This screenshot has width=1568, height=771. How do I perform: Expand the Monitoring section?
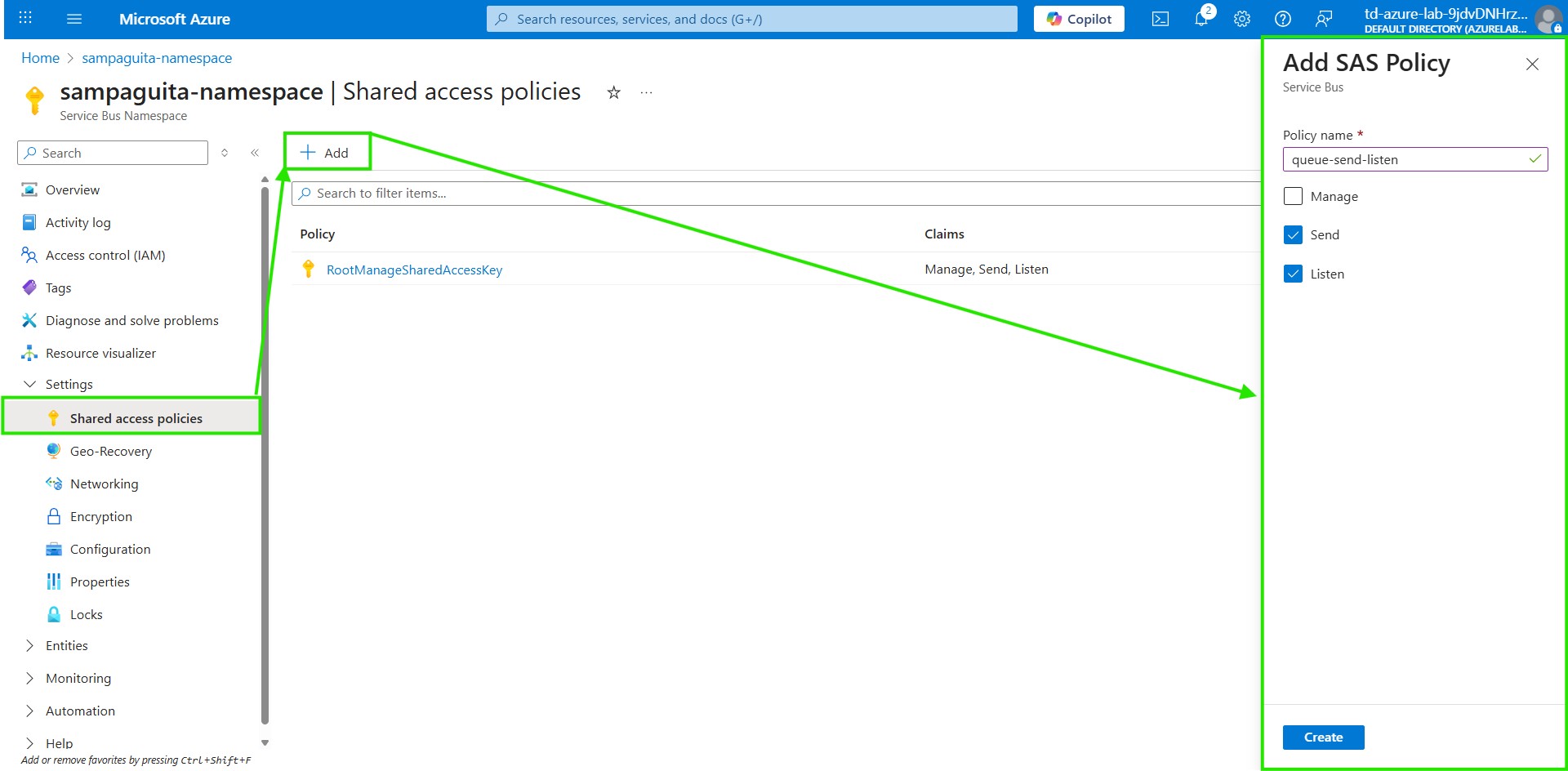pyautogui.click(x=30, y=678)
